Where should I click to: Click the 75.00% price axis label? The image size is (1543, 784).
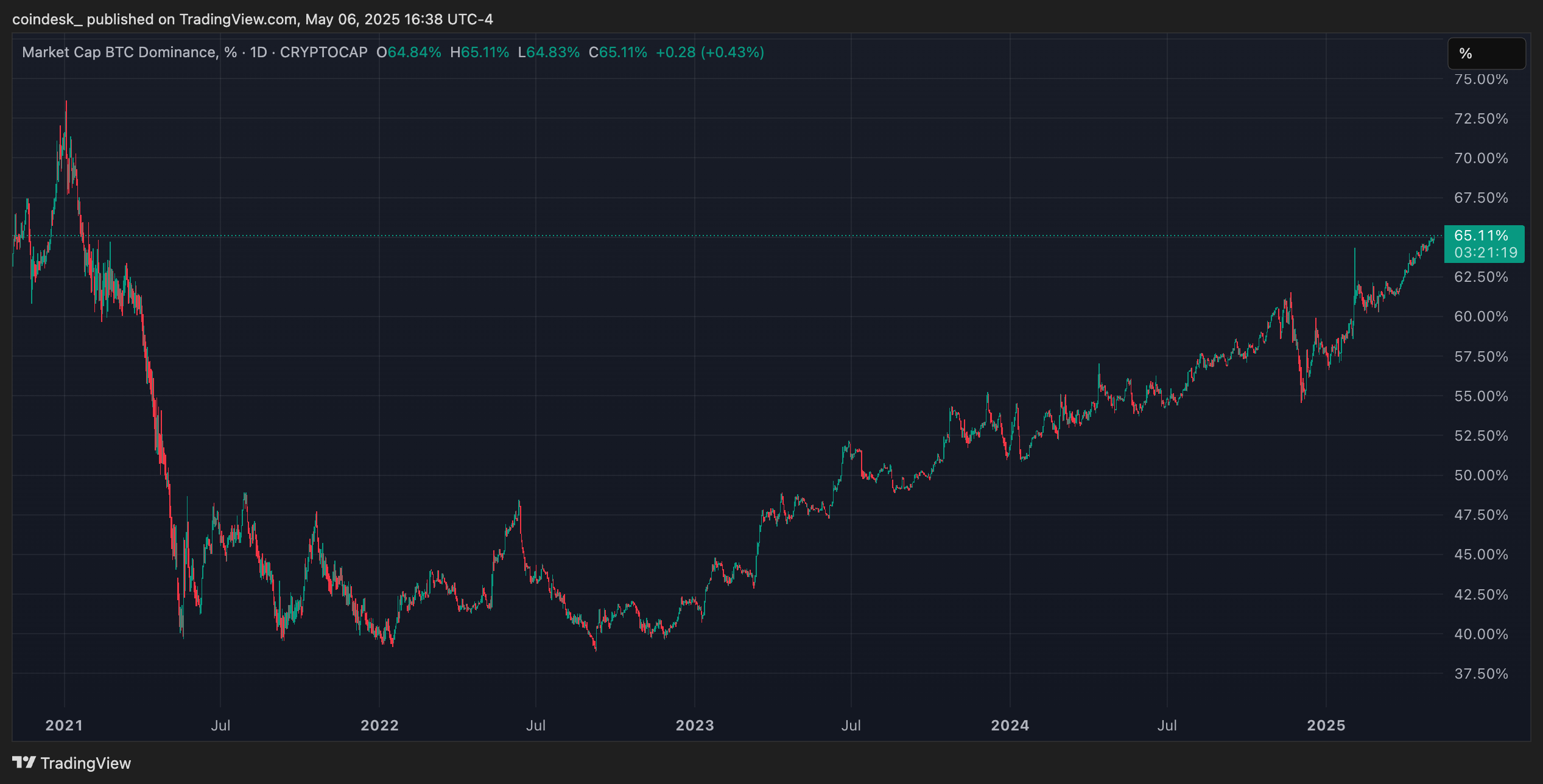(x=1481, y=79)
